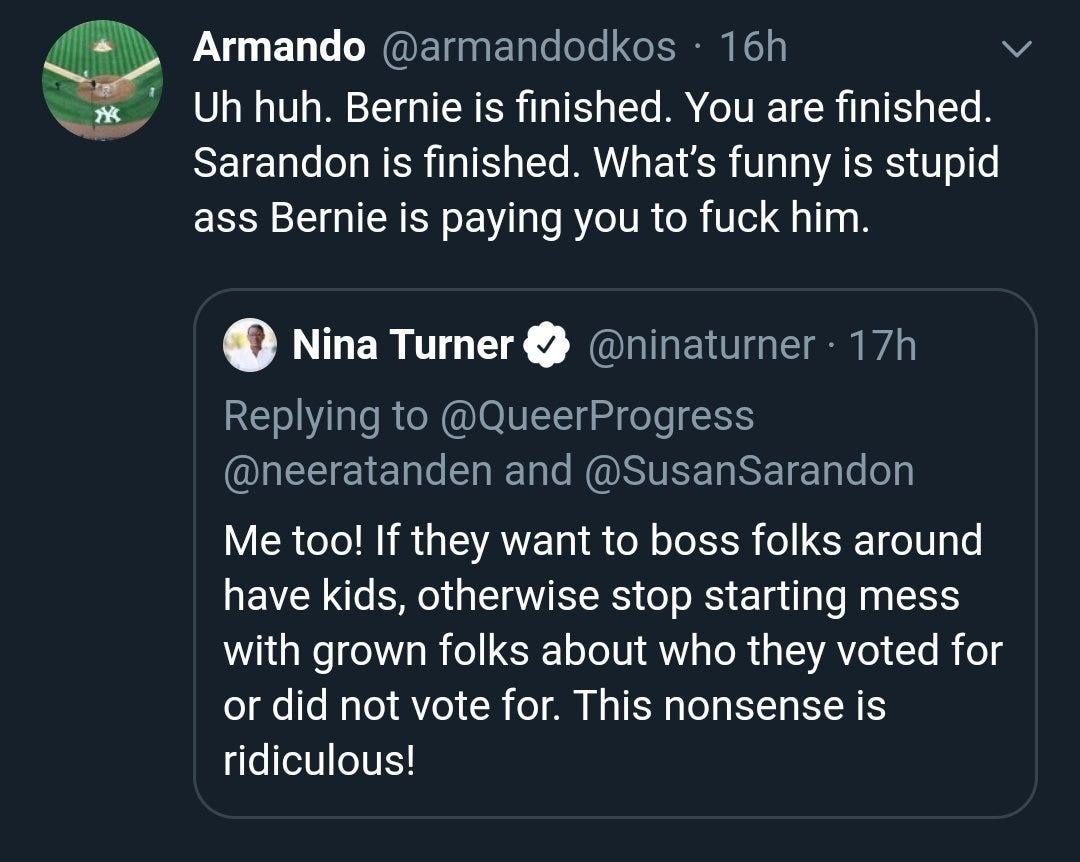Click the 16h tweet timestamp
This screenshot has height=862, width=1080.
[x=753, y=48]
